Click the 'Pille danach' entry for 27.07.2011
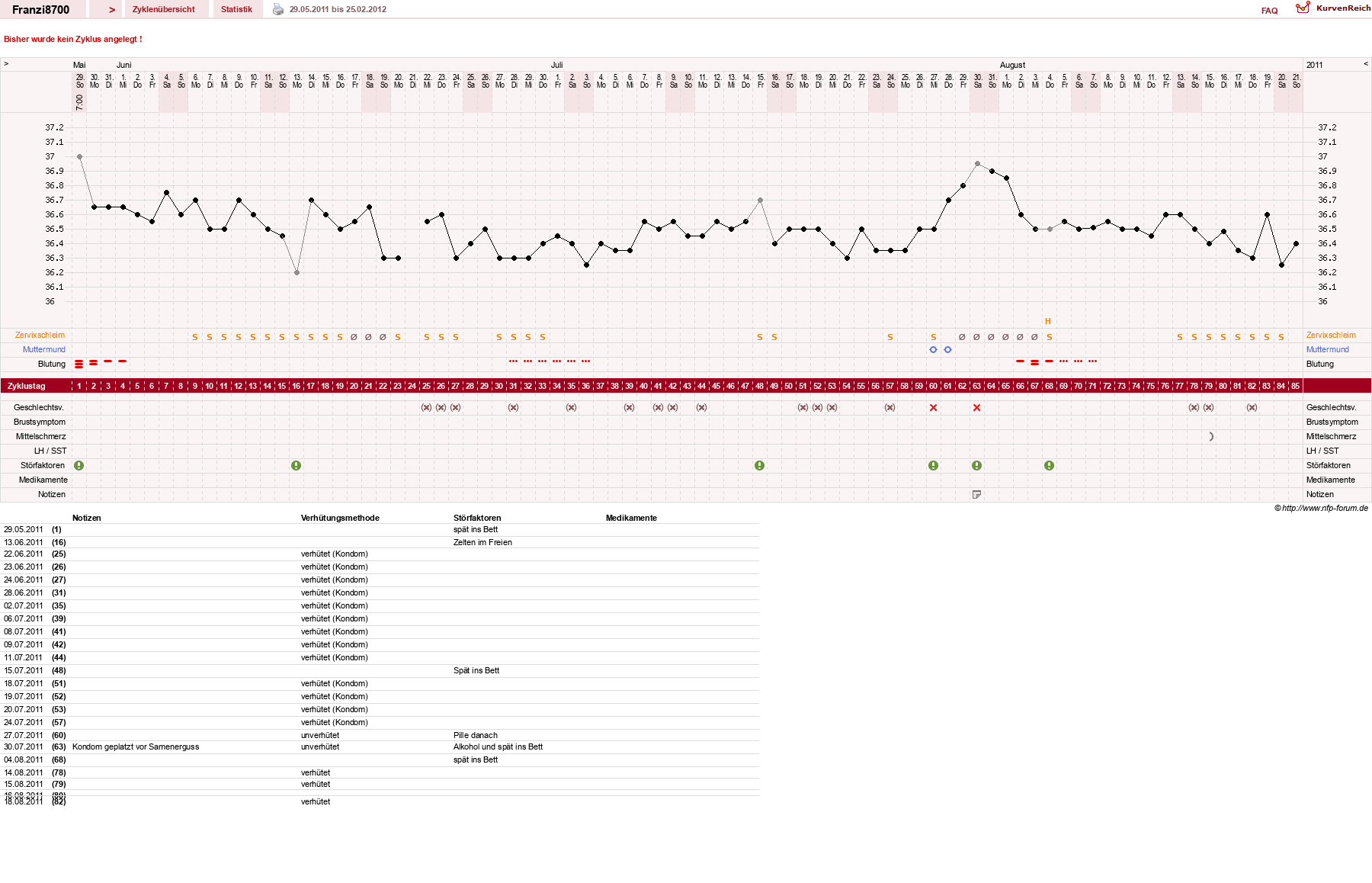Screen dimensions: 1372x883 click(x=476, y=735)
